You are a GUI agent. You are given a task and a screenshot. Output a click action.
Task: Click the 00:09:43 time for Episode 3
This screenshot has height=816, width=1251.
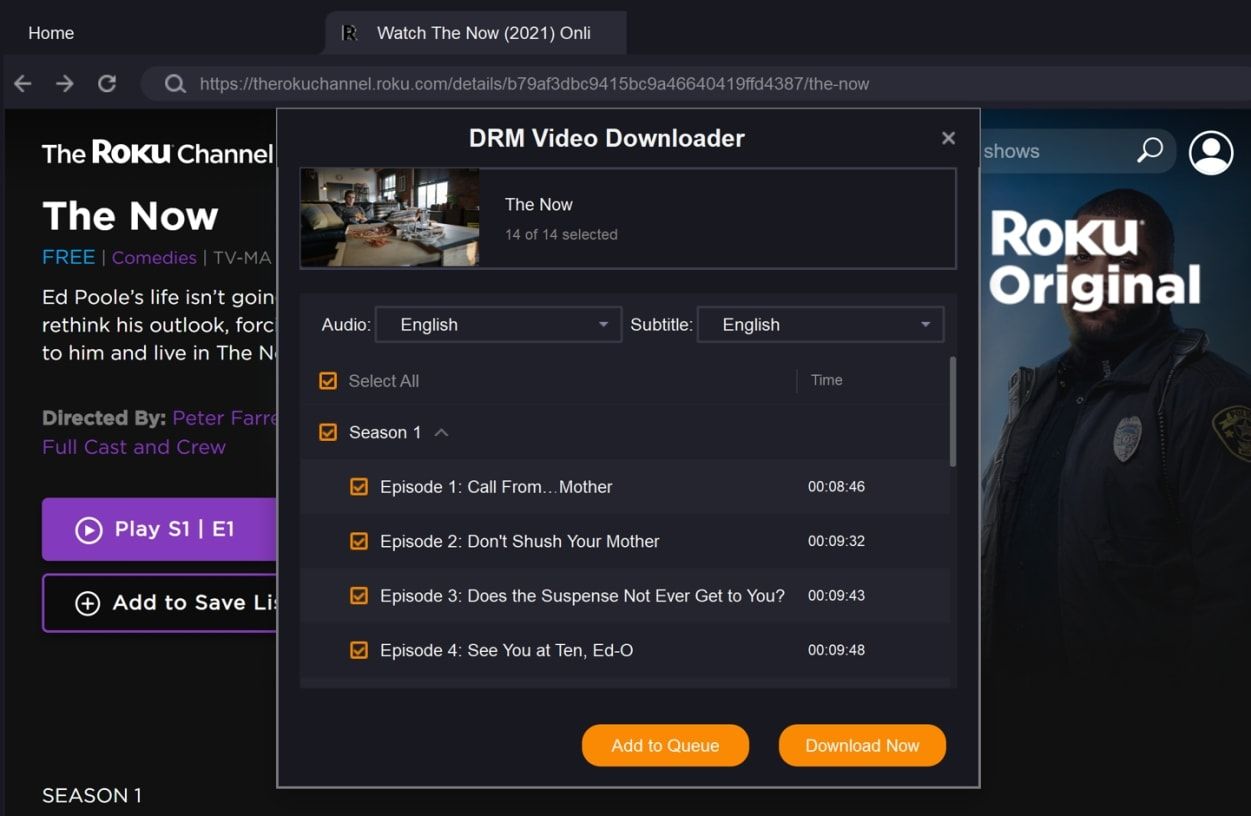(836, 595)
